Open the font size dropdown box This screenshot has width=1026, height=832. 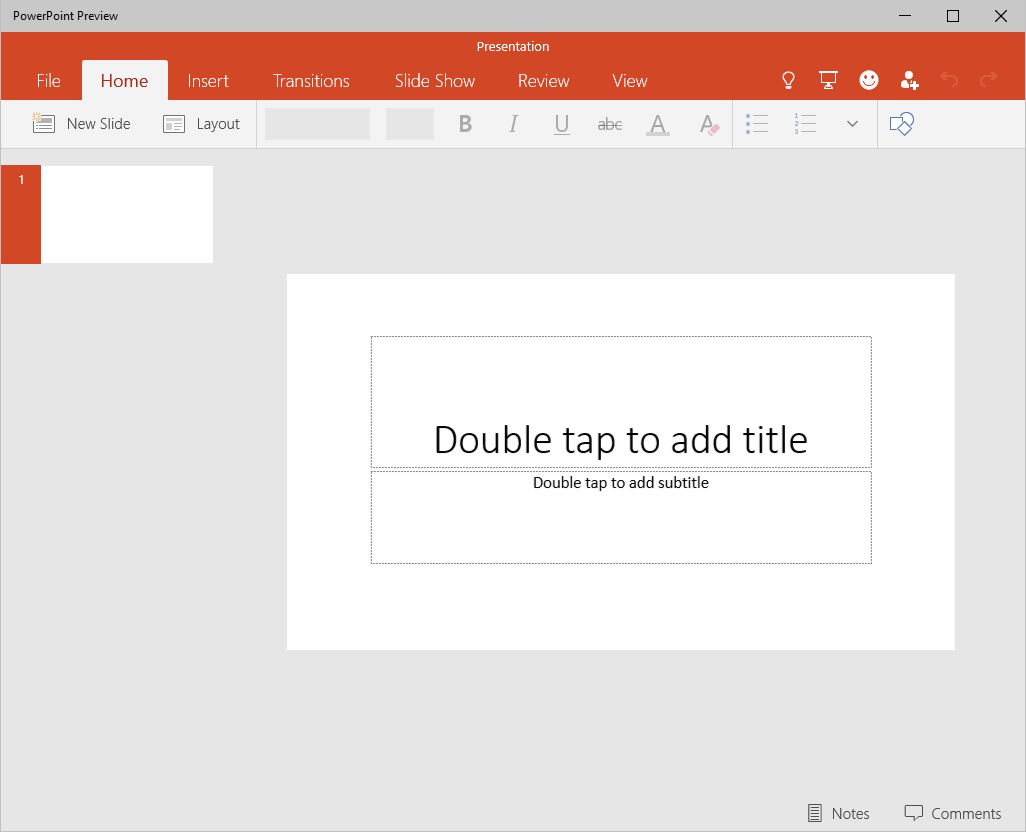point(410,124)
